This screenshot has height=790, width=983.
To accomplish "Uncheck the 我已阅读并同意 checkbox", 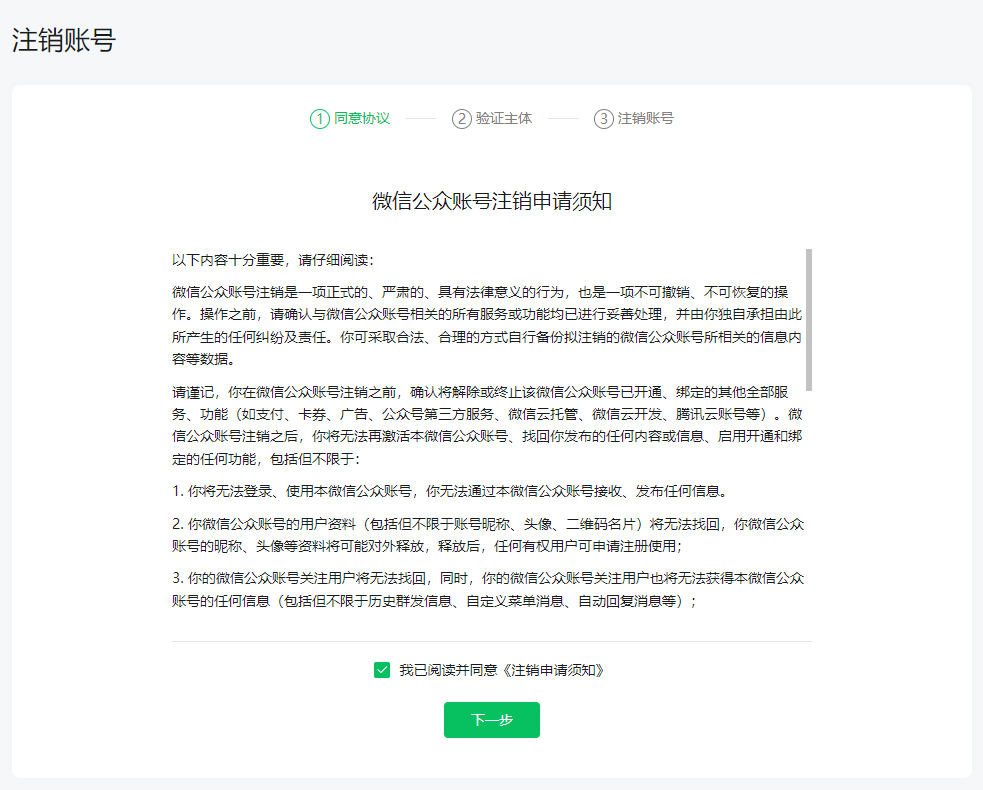I will 382,670.
